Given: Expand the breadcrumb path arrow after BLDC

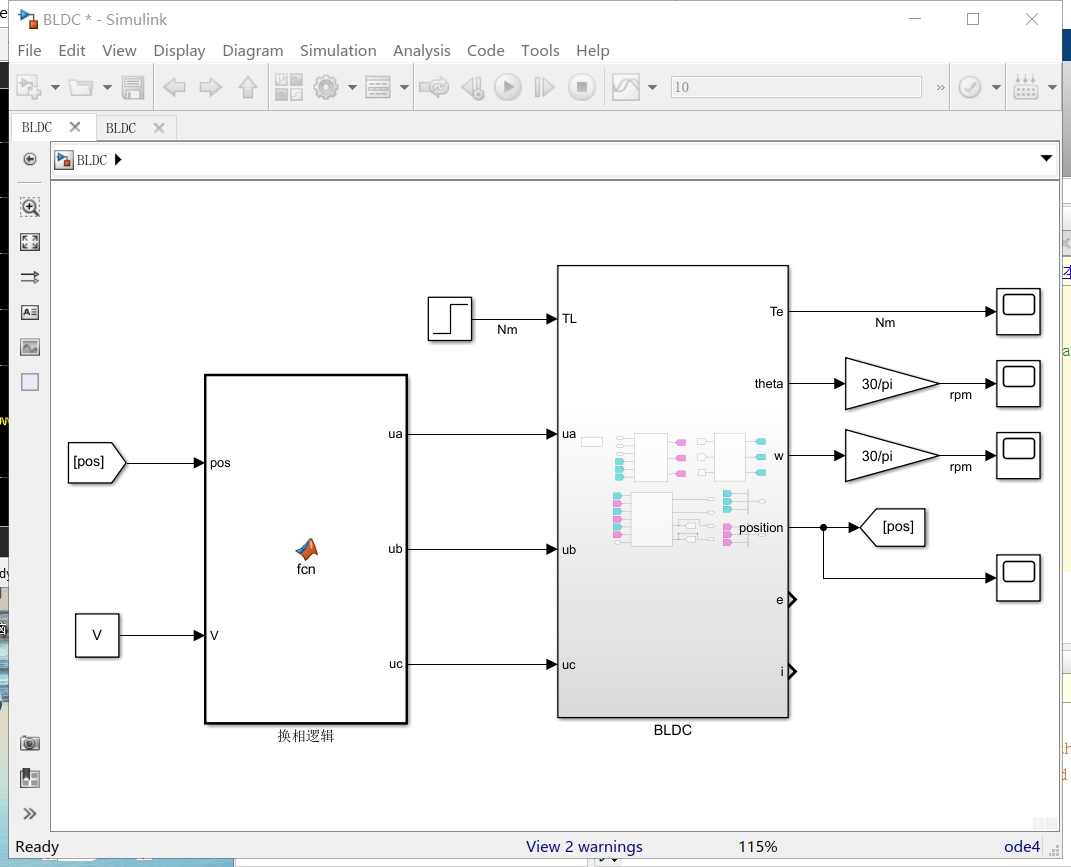Looking at the screenshot, I should tap(118, 160).
